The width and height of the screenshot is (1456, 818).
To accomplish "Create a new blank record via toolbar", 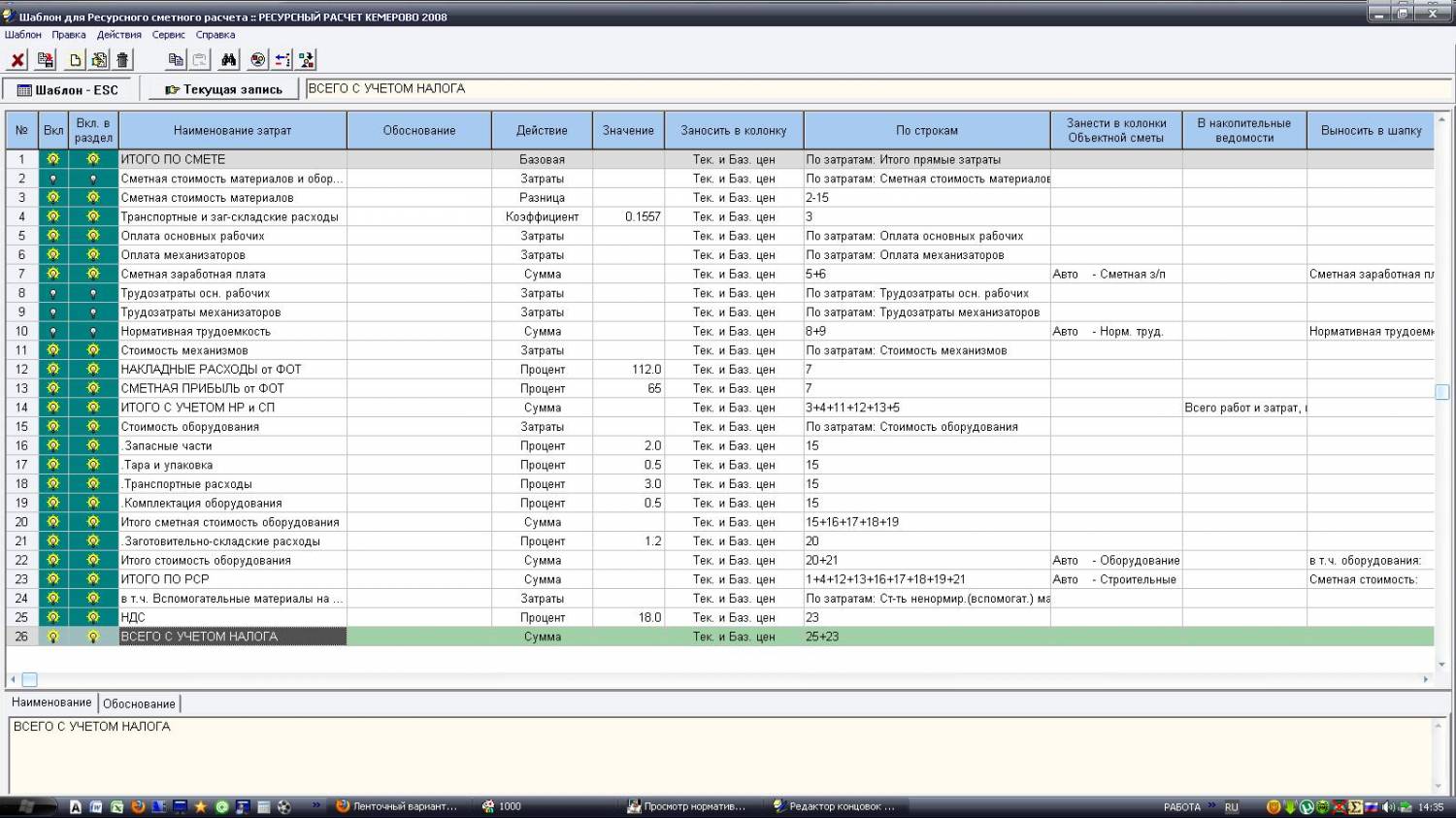I will (75, 60).
